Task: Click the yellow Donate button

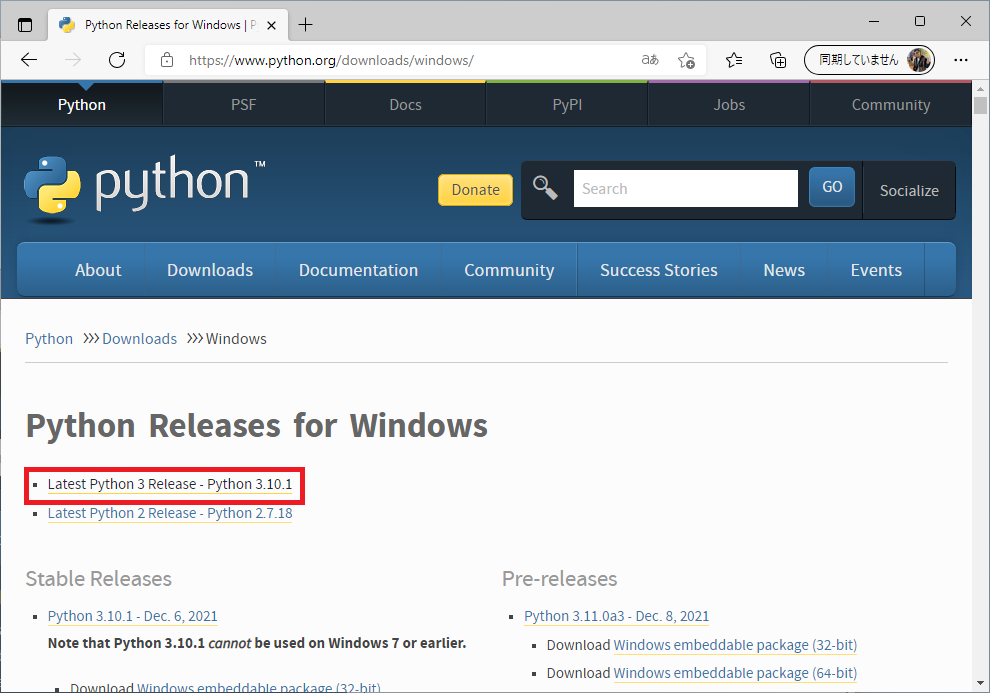Action: (x=475, y=189)
